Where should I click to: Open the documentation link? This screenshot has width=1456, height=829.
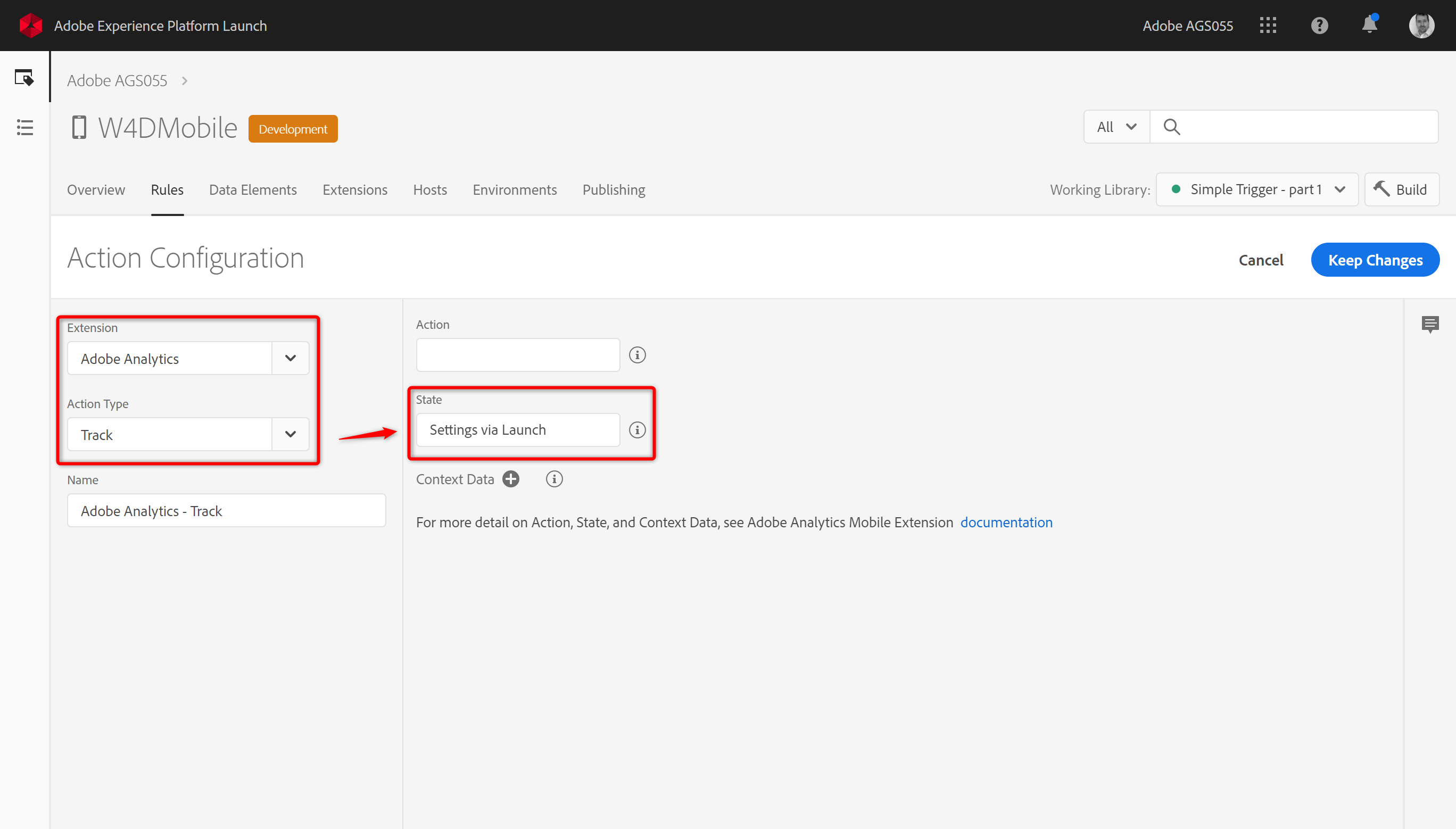click(x=1006, y=523)
